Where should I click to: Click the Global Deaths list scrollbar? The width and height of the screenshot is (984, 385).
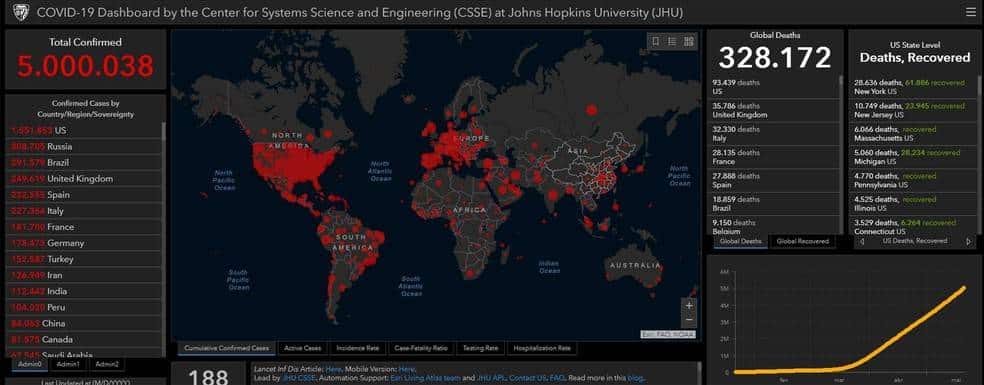click(x=842, y=154)
